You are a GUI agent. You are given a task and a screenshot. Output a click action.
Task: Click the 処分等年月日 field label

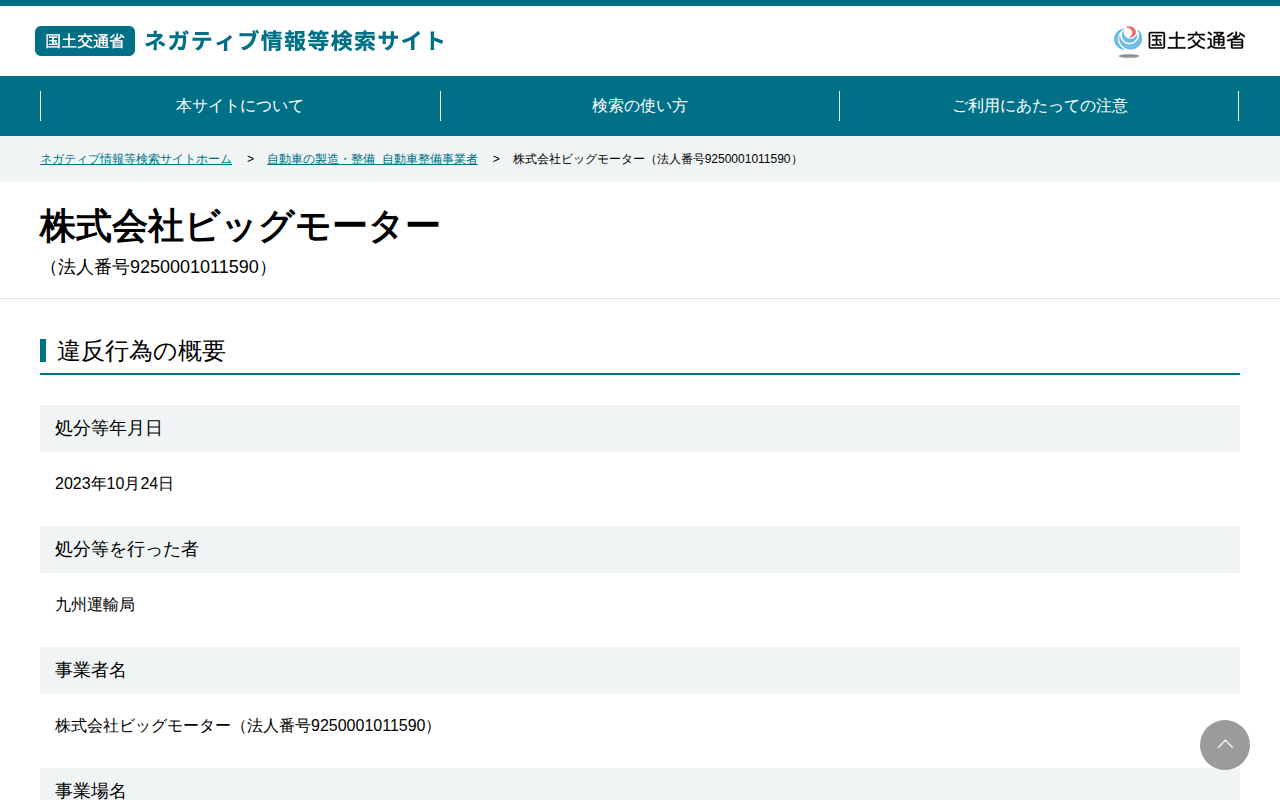(108, 428)
